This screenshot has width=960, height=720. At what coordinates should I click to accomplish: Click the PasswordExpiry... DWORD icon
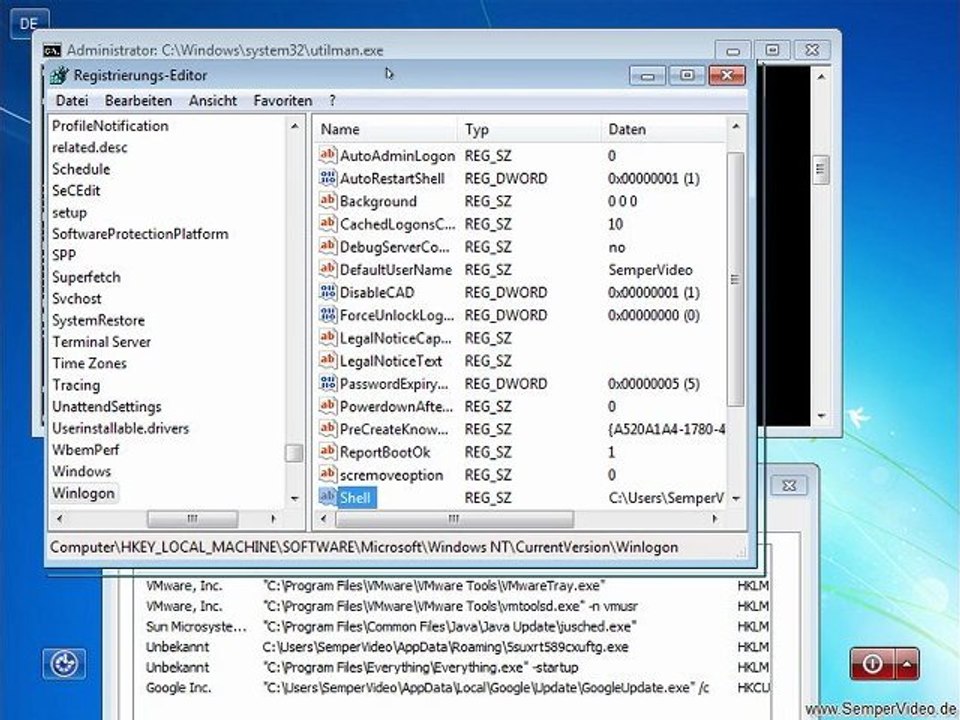(x=328, y=383)
